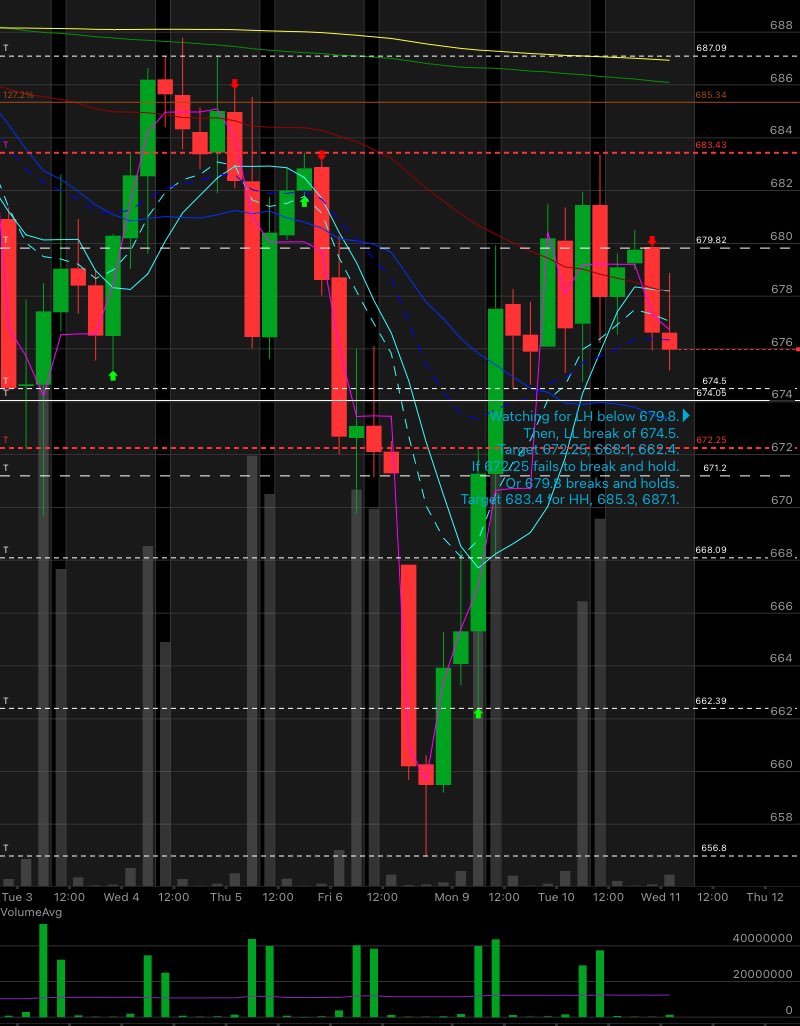Select the red sell arrow above the Wed 11 candle
Screen dimensions: 800x1026
(x=654, y=240)
